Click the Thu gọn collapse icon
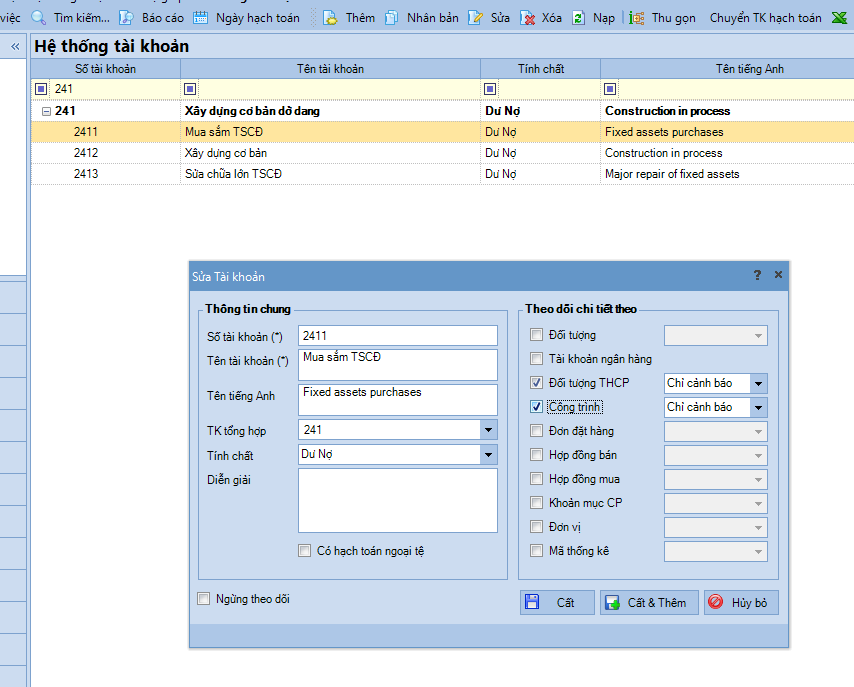The width and height of the screenshot is (854, 687). (x=637, y=18)
